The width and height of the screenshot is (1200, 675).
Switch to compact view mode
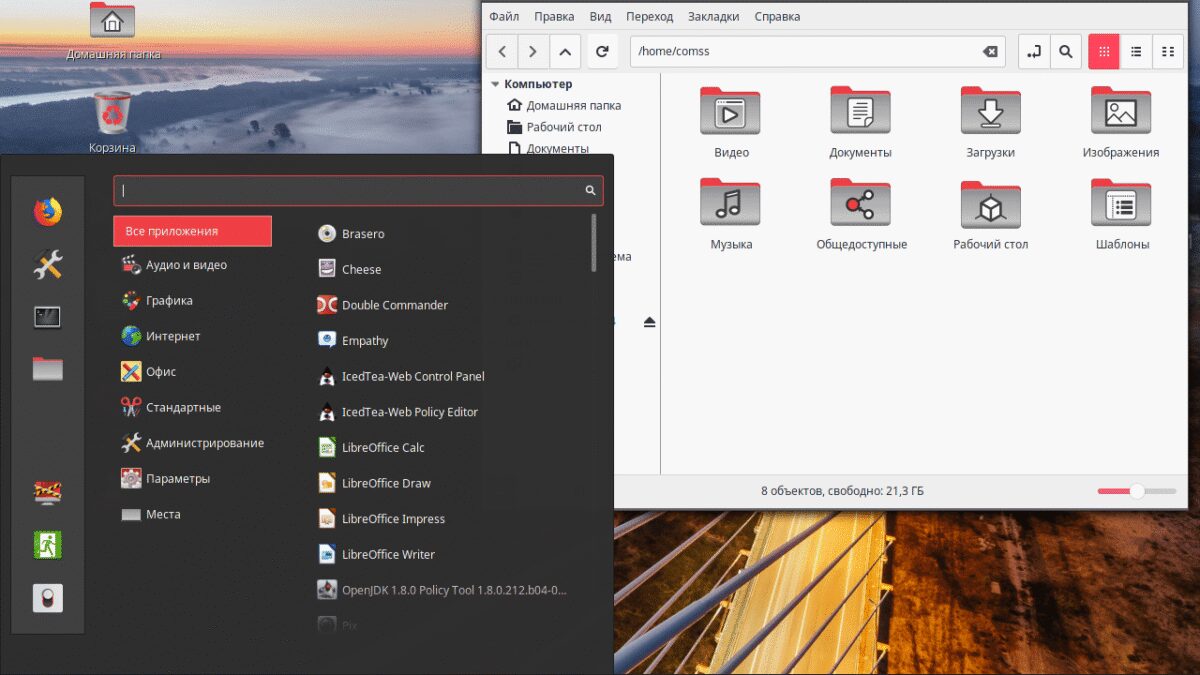[x=1167, y=51]
